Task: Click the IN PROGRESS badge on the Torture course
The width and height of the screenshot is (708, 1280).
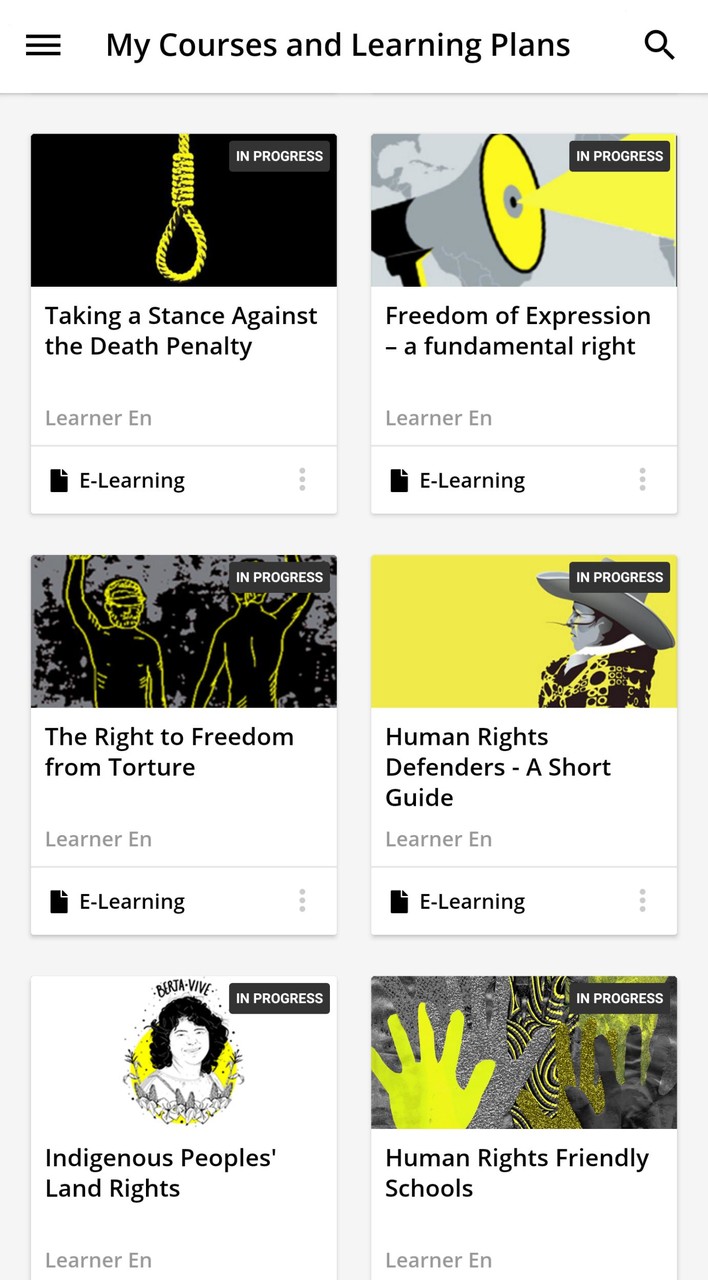Action: tap(279, 577)
